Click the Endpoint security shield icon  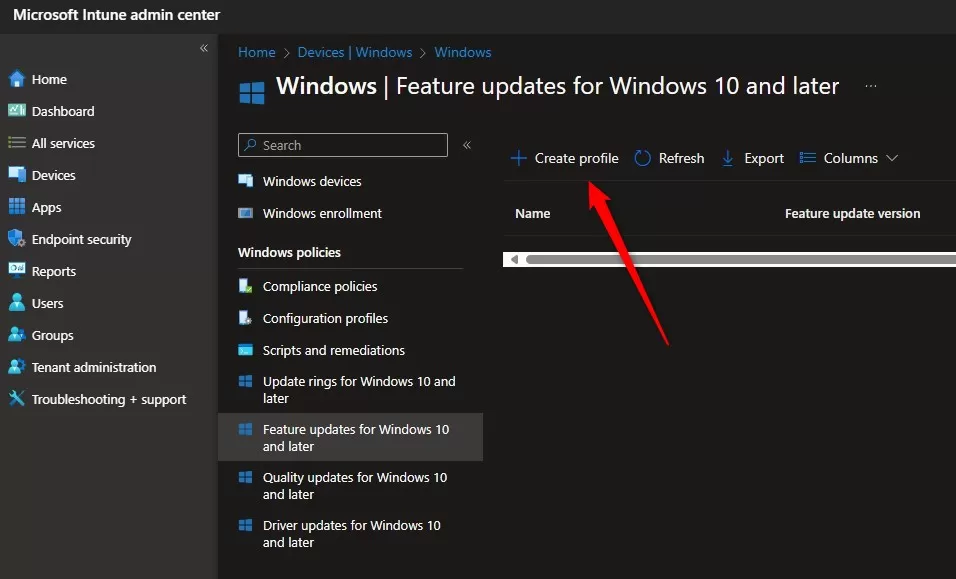(x=17, y=238)
